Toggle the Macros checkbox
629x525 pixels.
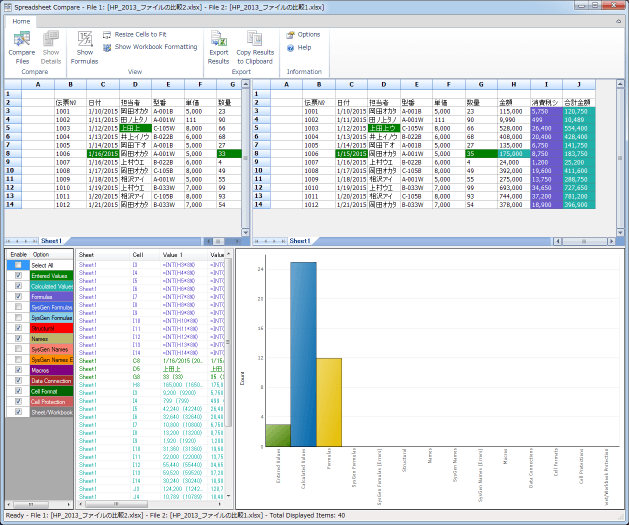17,369
